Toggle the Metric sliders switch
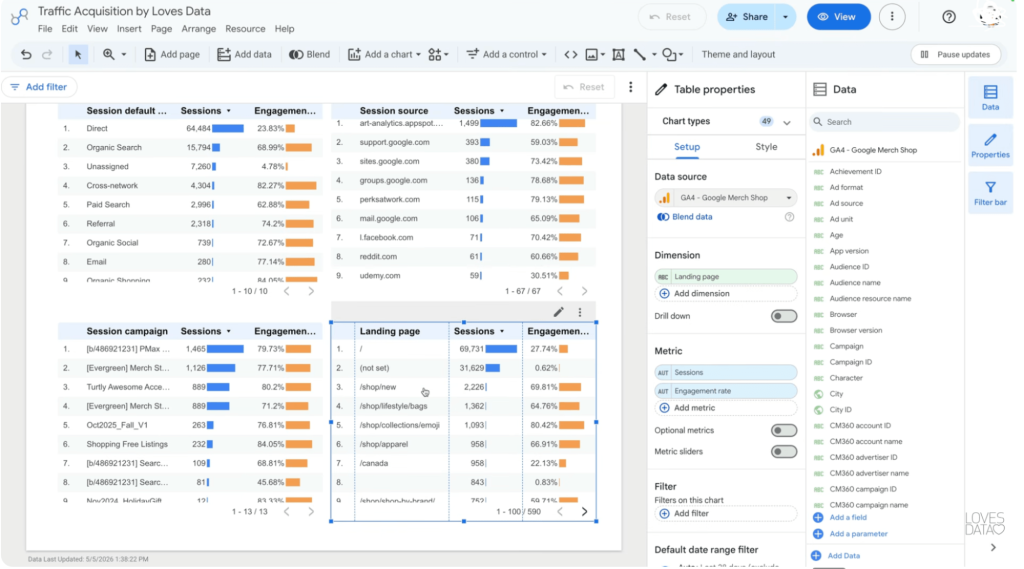The height and width of the screenshot is (569, 1024). (x=784, y=451)
